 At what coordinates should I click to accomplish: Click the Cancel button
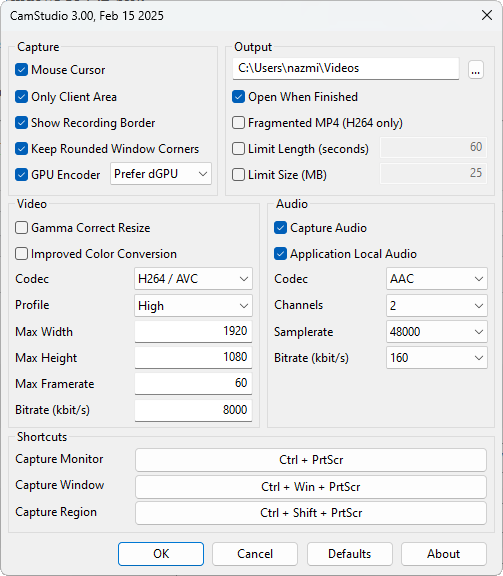(255, 554)
